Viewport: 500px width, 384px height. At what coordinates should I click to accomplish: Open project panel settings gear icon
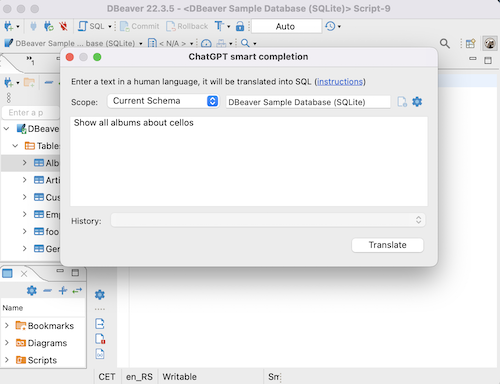click(32, 291)
